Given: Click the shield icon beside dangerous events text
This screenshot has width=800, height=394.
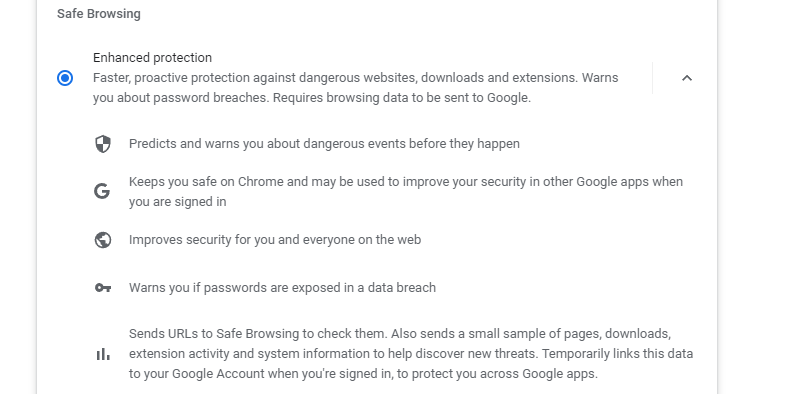Looking at the screenshot, I should pyautogui.click(x=103, y=144).
